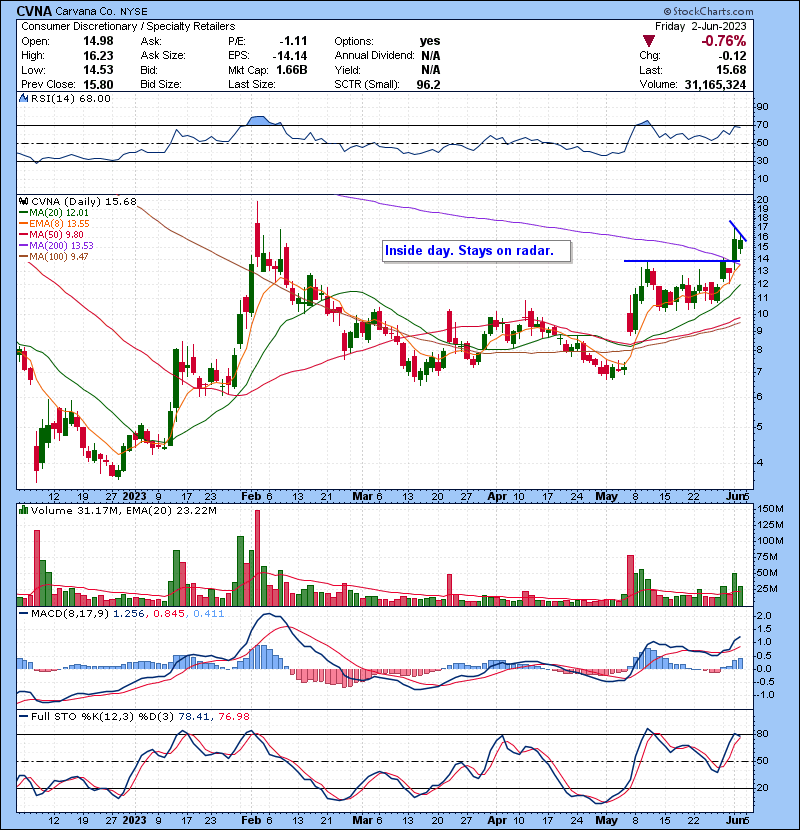800x830 pixels.
Task: Click the Volume 31.17M, EMA(20) label
Action: [123, 511]
